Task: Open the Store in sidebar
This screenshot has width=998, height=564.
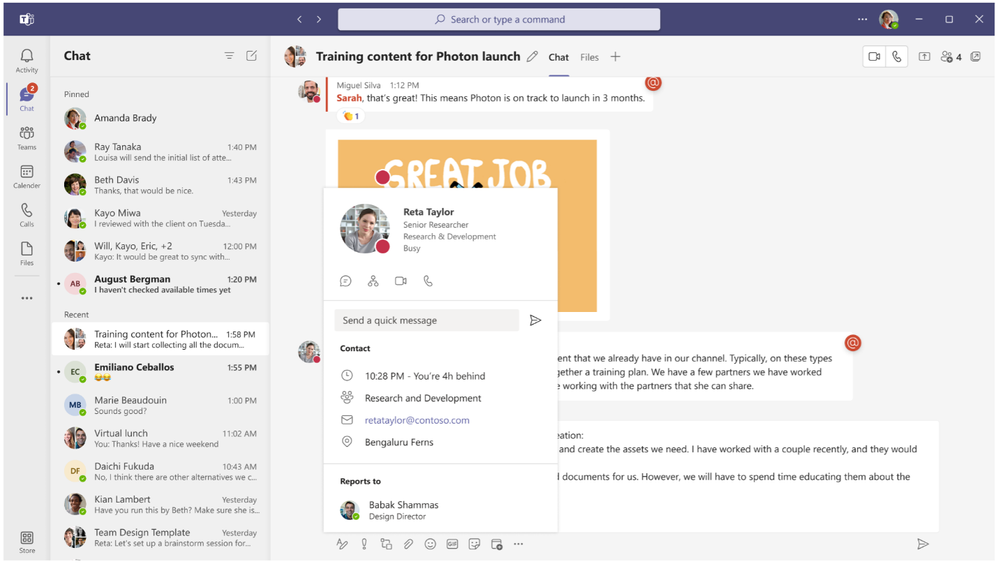Action: click(27, 542)
